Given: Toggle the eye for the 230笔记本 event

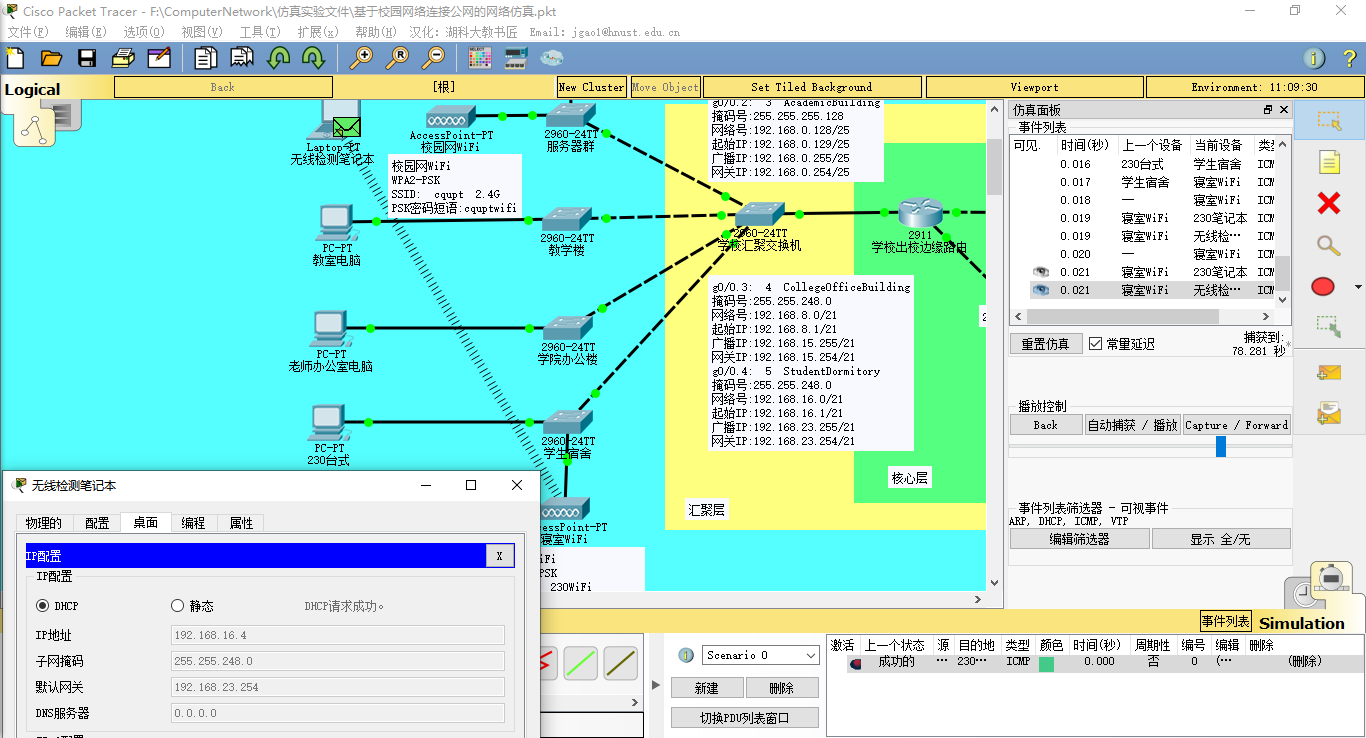Looking at the screenshot, I should [1041, 272].
